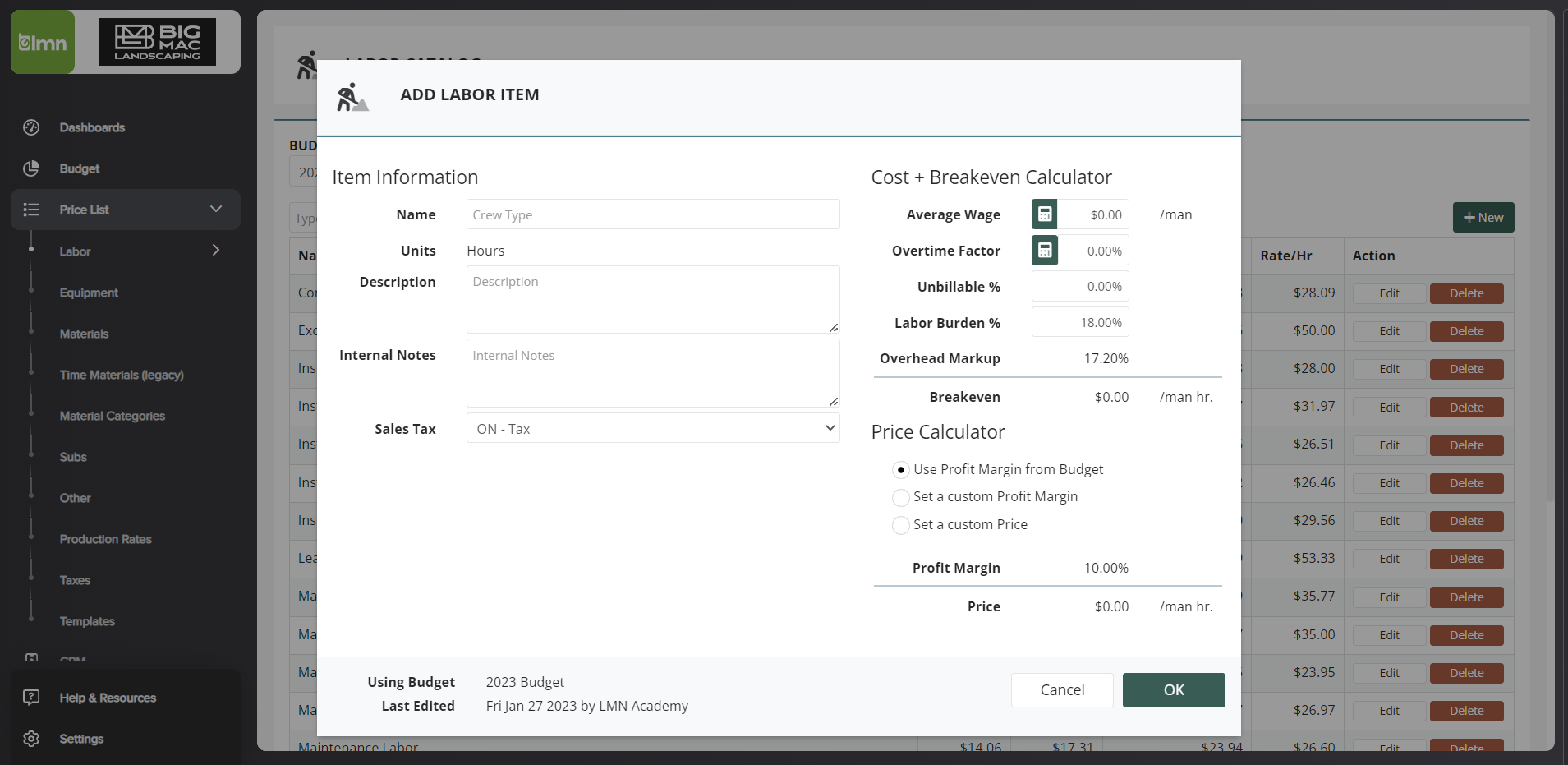The width and height of the screenshot is (1568, 765).
Task: Click Edit on the $28.09 row
Action: pos(1389,293)
